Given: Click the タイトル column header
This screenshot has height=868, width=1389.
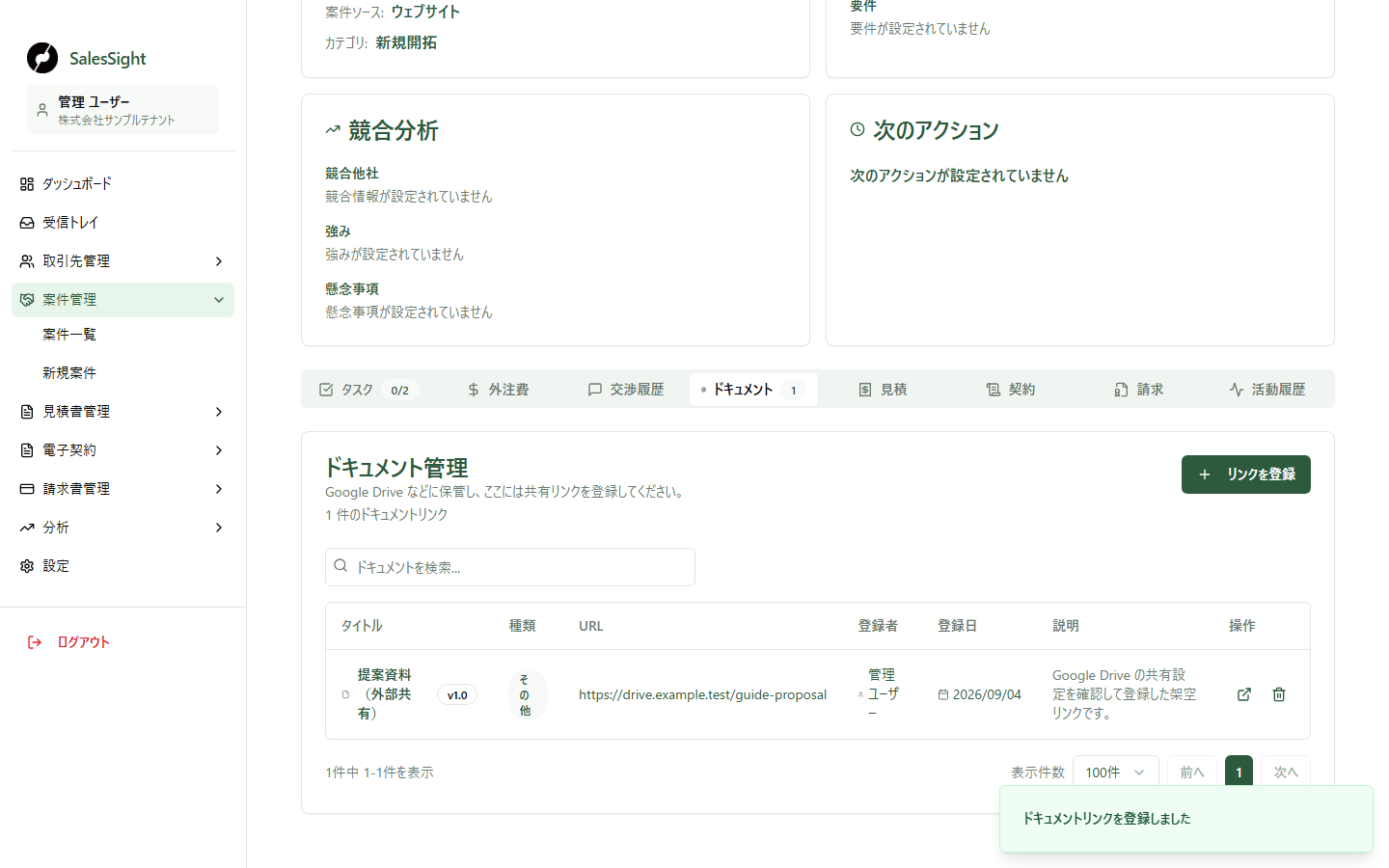Looking at the screenshot, I should pos(362,626).
